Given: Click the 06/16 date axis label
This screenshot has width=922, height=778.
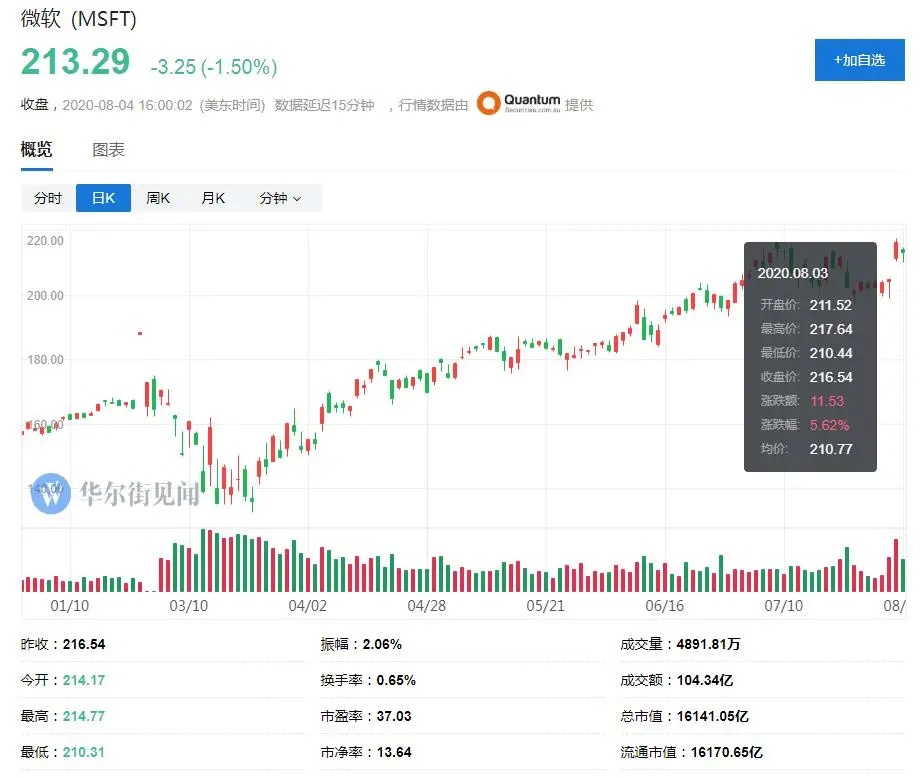Looking at the screenshot, I should coord(664,606).
